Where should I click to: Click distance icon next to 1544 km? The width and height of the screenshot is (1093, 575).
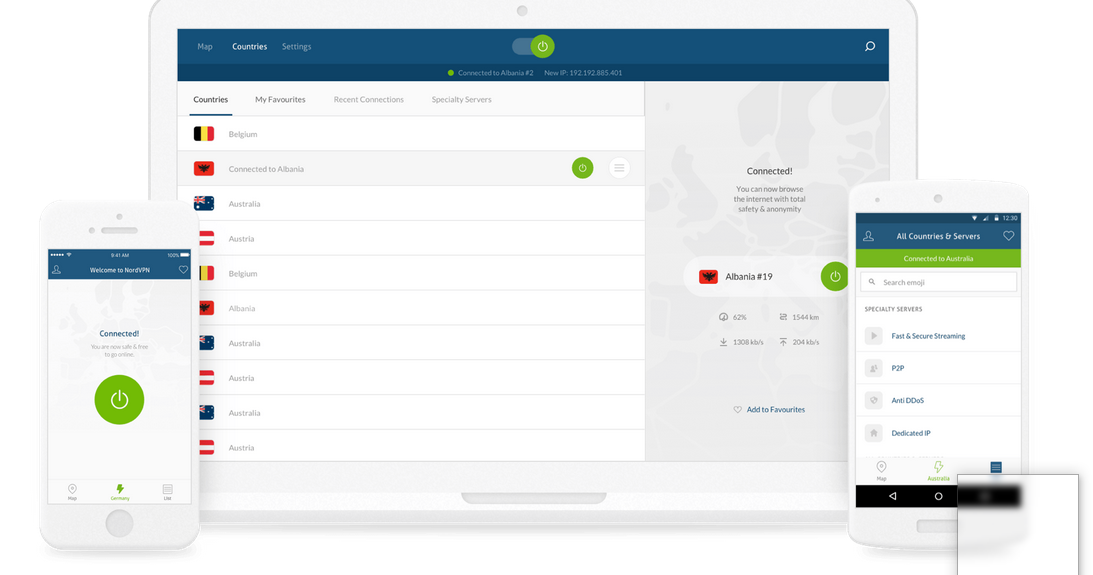(783, 317)
